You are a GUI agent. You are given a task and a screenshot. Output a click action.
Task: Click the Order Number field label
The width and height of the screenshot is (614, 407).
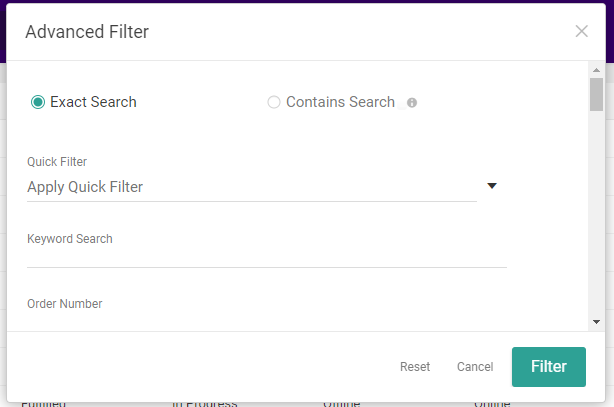tap(65, 304)
